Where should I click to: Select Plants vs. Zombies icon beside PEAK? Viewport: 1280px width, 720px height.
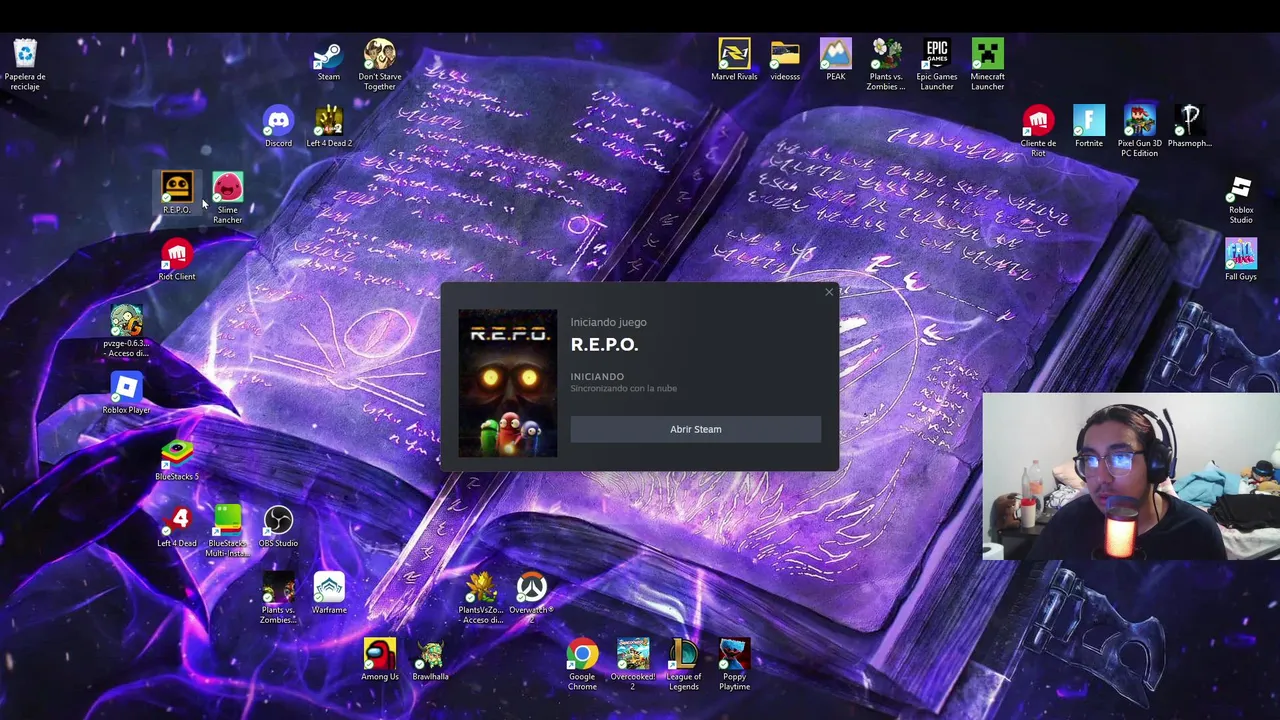point(886,64)
